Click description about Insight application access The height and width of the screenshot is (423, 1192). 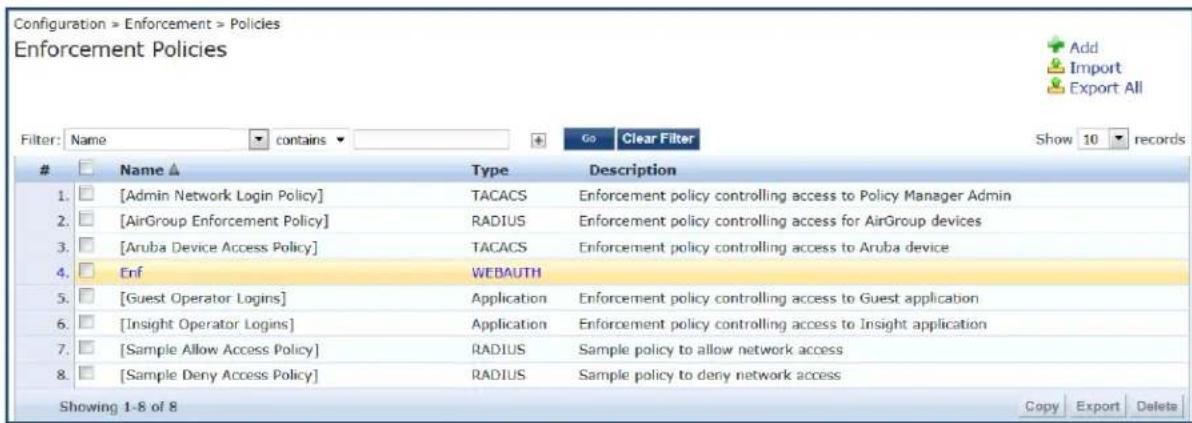(x=783, y=324)
